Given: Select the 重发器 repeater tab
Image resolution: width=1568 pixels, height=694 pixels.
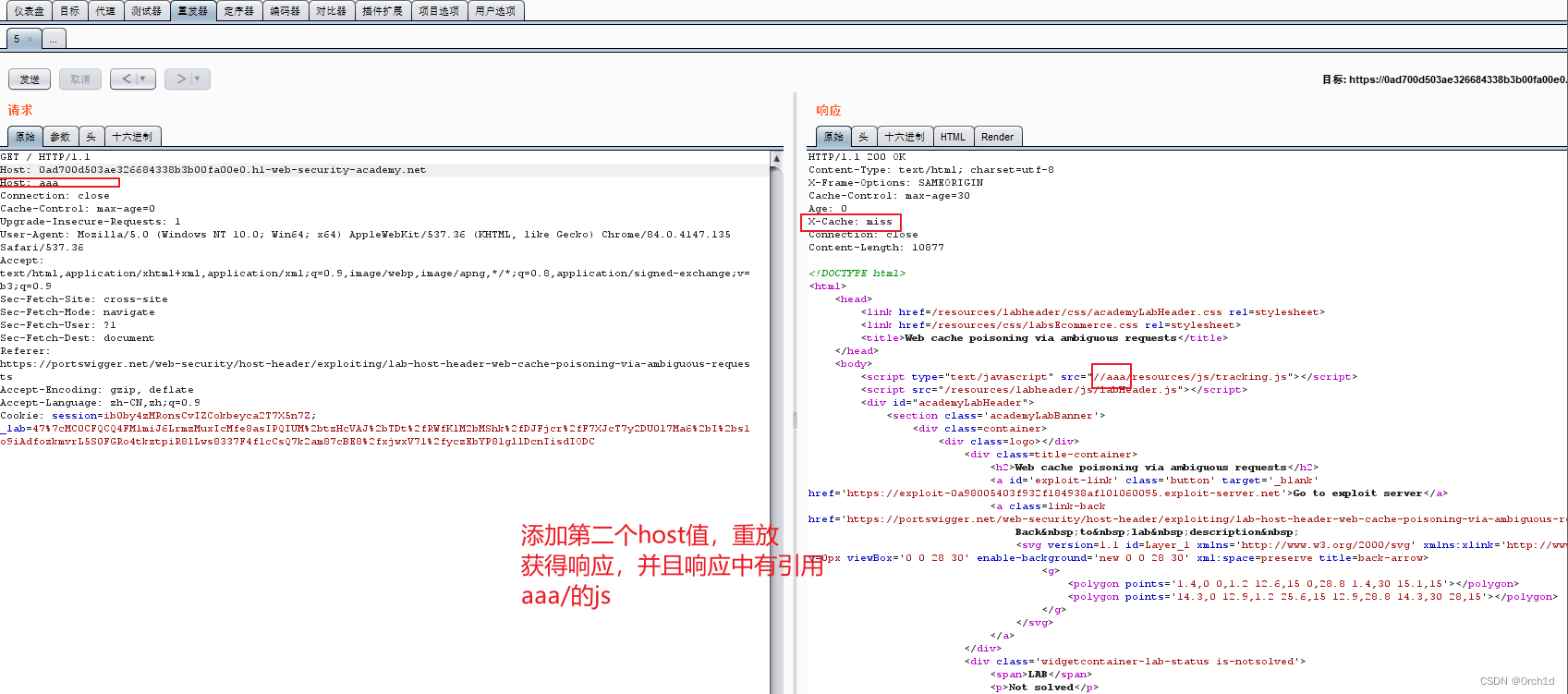Looking at the screenshot, I should click(x=193, y=11).
